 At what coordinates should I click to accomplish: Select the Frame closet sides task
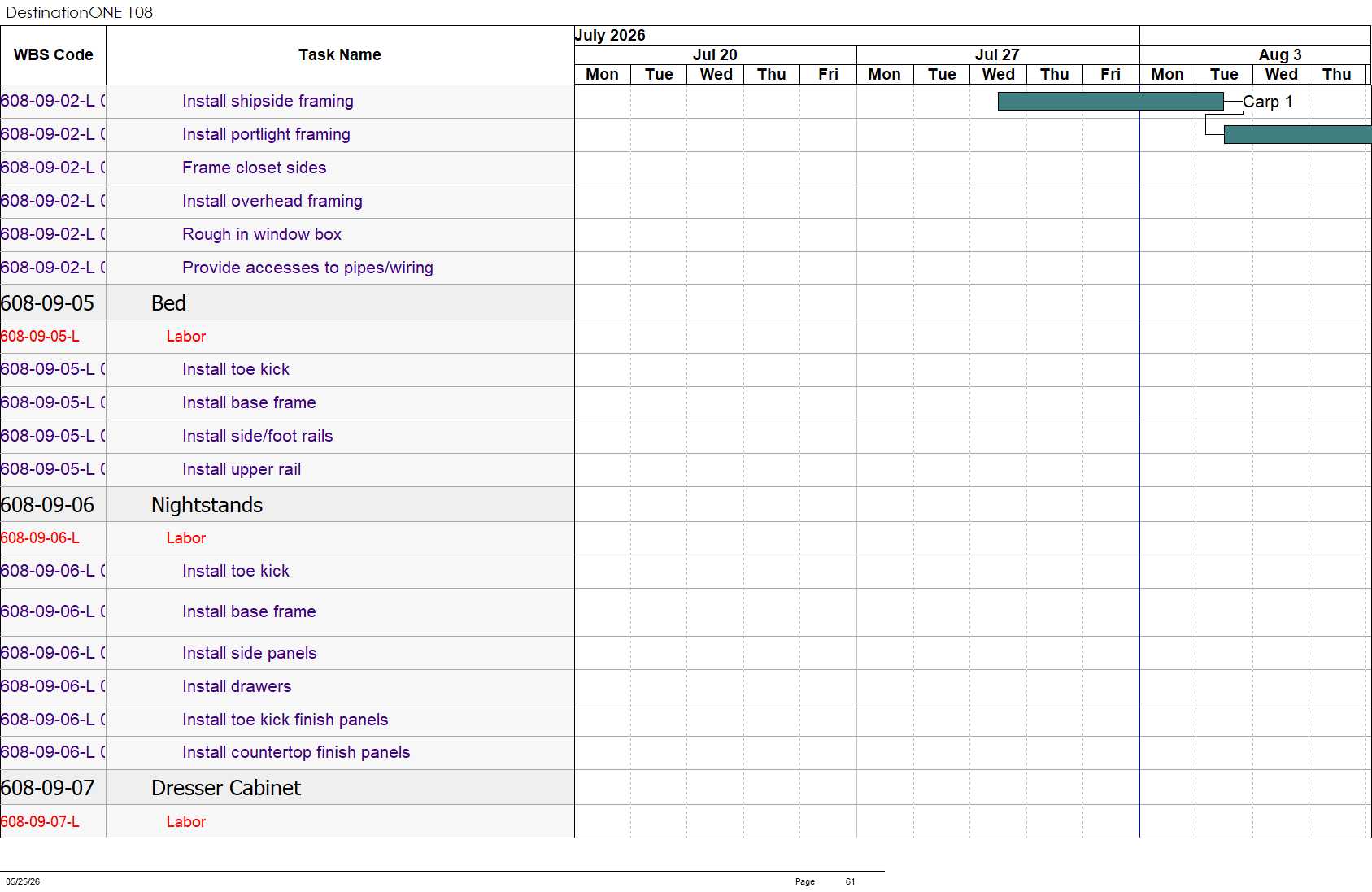click(254, 168)
